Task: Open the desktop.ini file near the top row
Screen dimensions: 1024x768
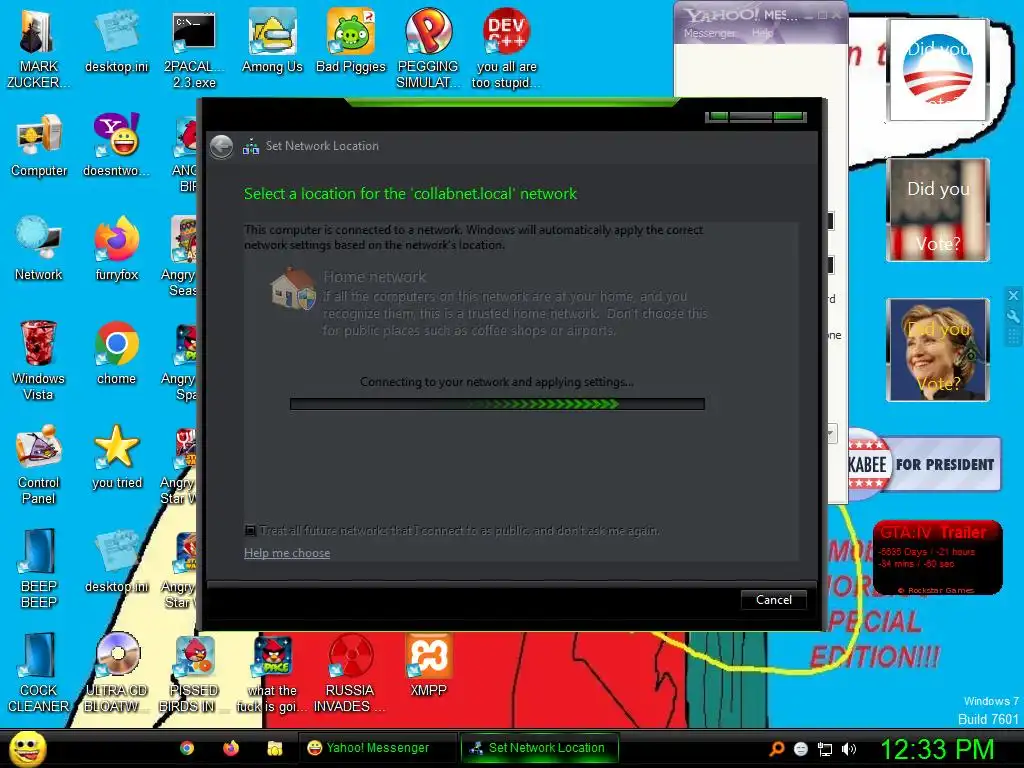Action: pyautogui.click(x=116, y=42)
